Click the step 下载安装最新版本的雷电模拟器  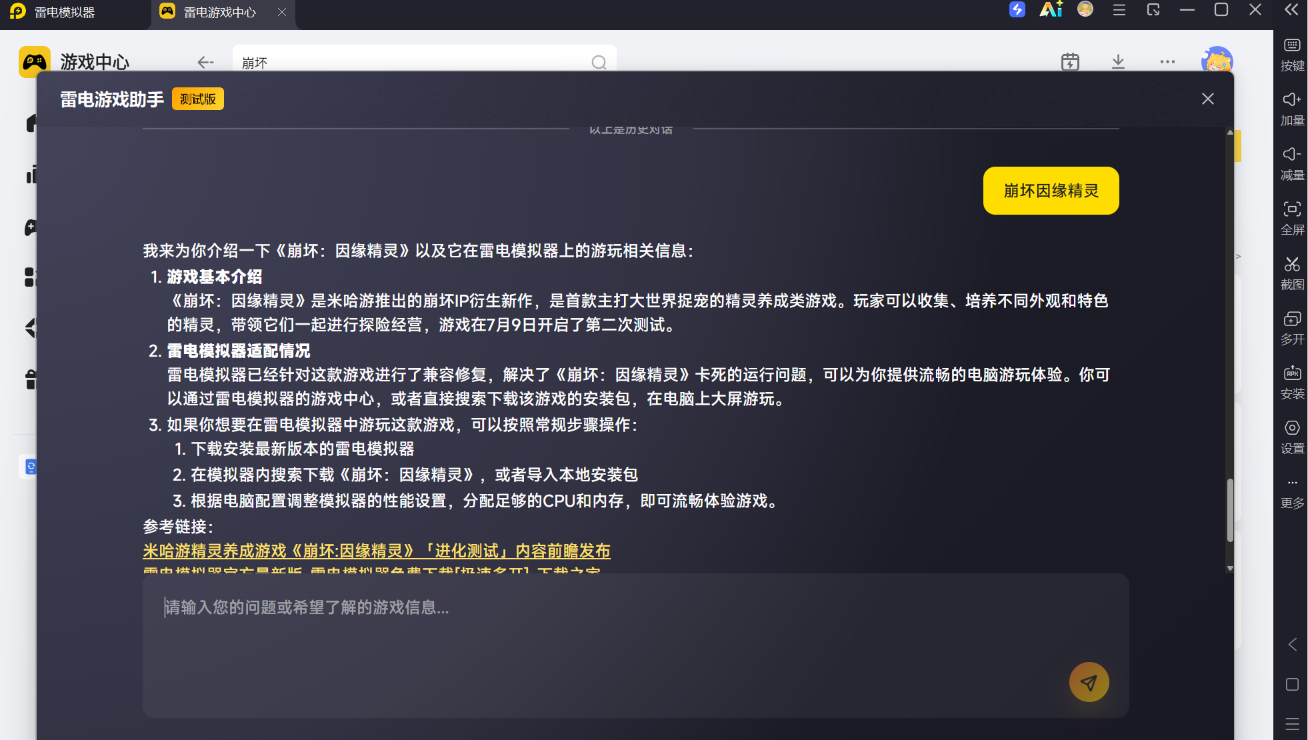point(303,449)
